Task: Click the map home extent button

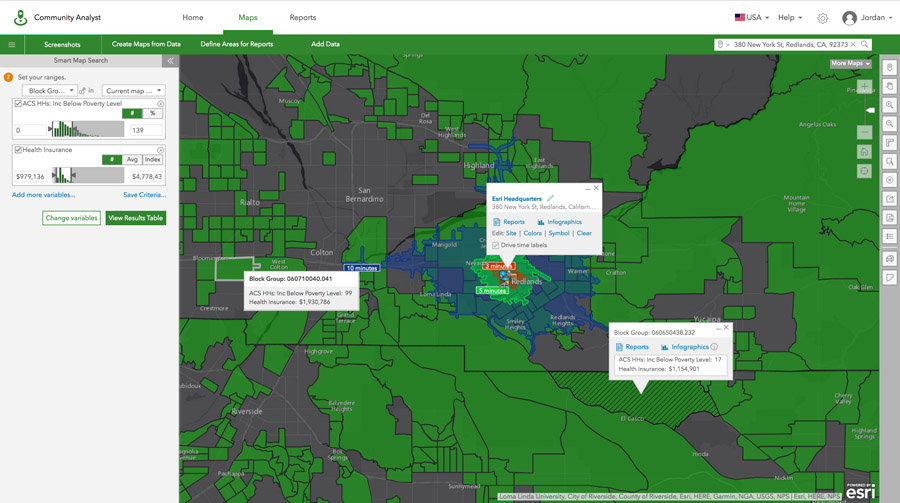Action: (864, 152)
